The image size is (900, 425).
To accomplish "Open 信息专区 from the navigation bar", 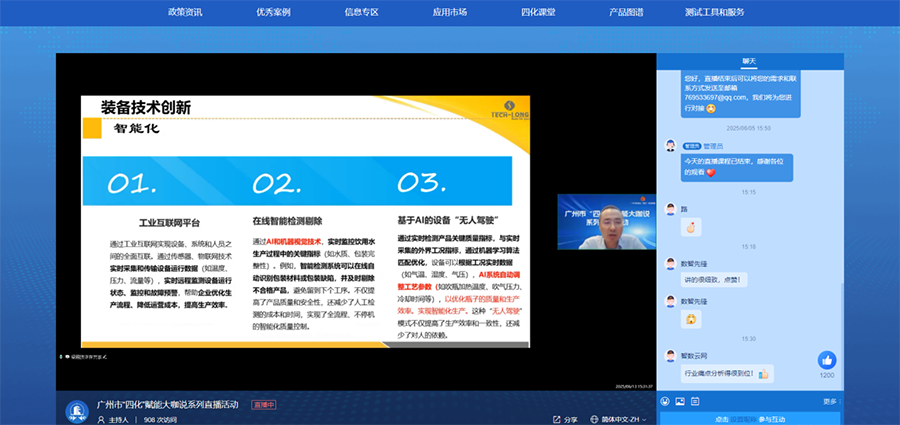I will 361,12.
